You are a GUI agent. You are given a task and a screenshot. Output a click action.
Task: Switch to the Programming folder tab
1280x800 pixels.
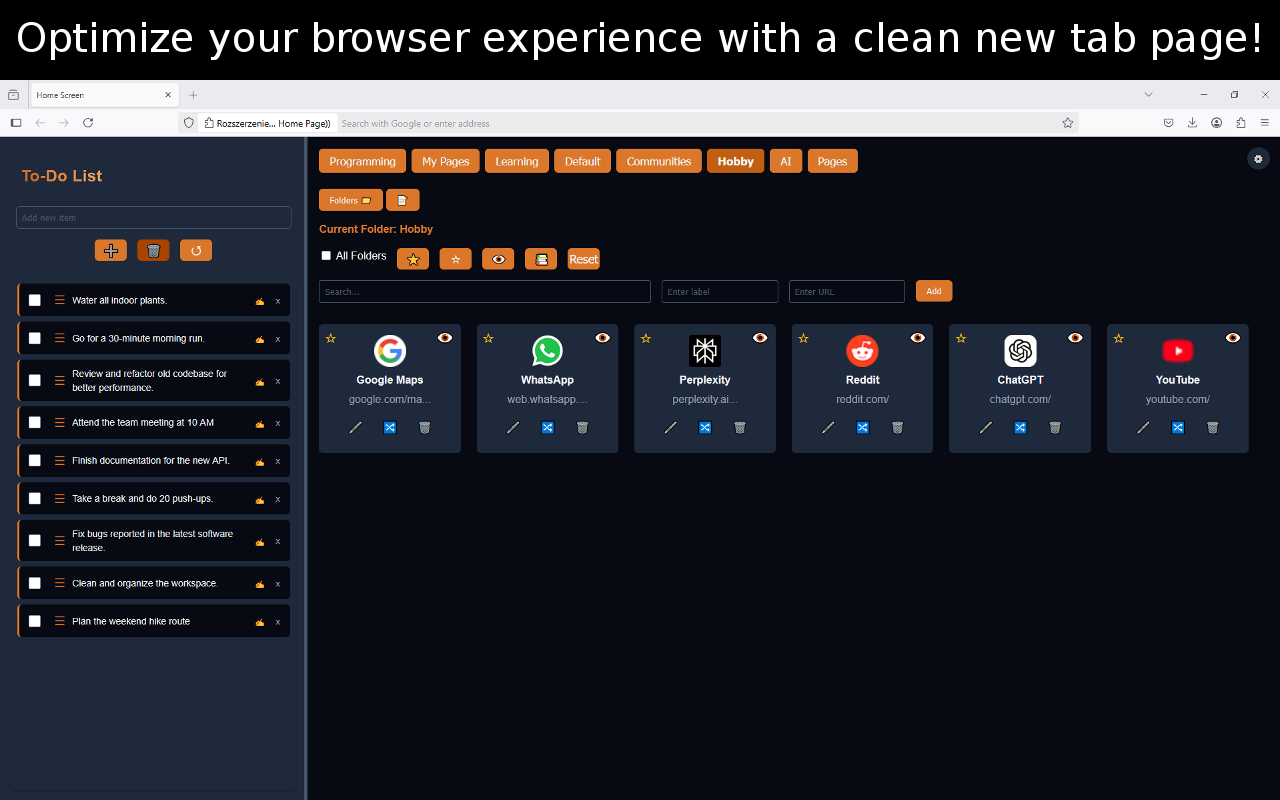[363, 161]
